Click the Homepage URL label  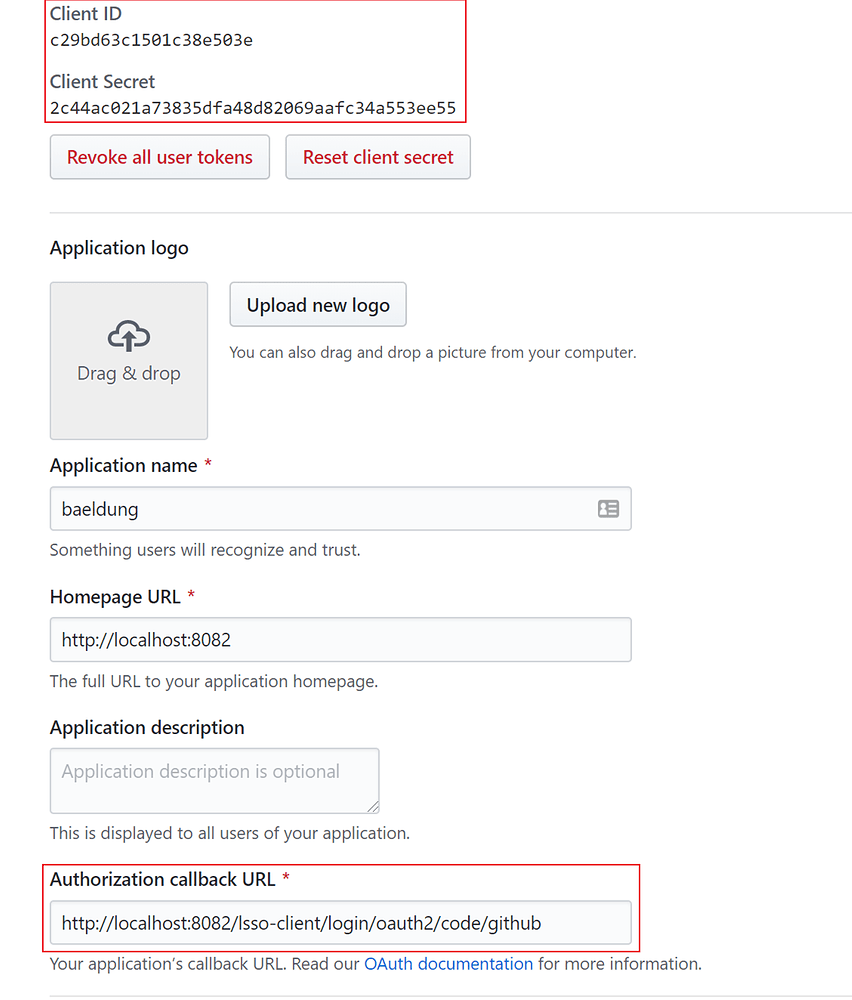(x=115, y=597)
